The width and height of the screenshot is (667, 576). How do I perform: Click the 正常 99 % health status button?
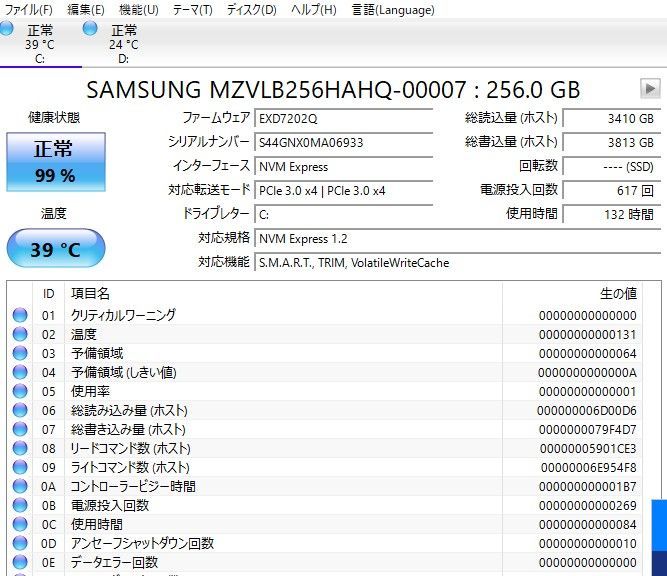click(x=56, y=162)
